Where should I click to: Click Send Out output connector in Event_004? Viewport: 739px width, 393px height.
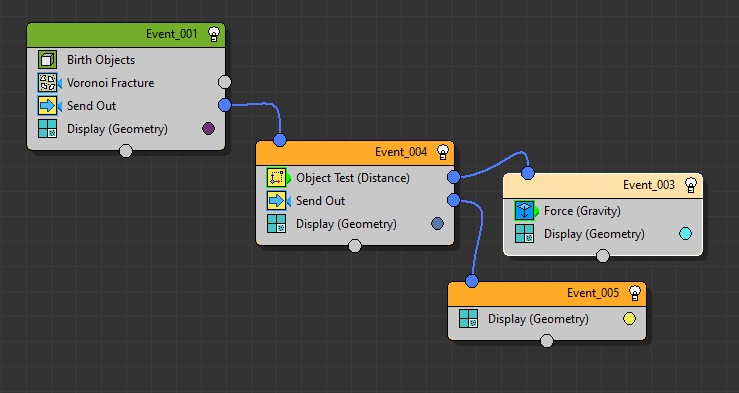pos(453,200)
